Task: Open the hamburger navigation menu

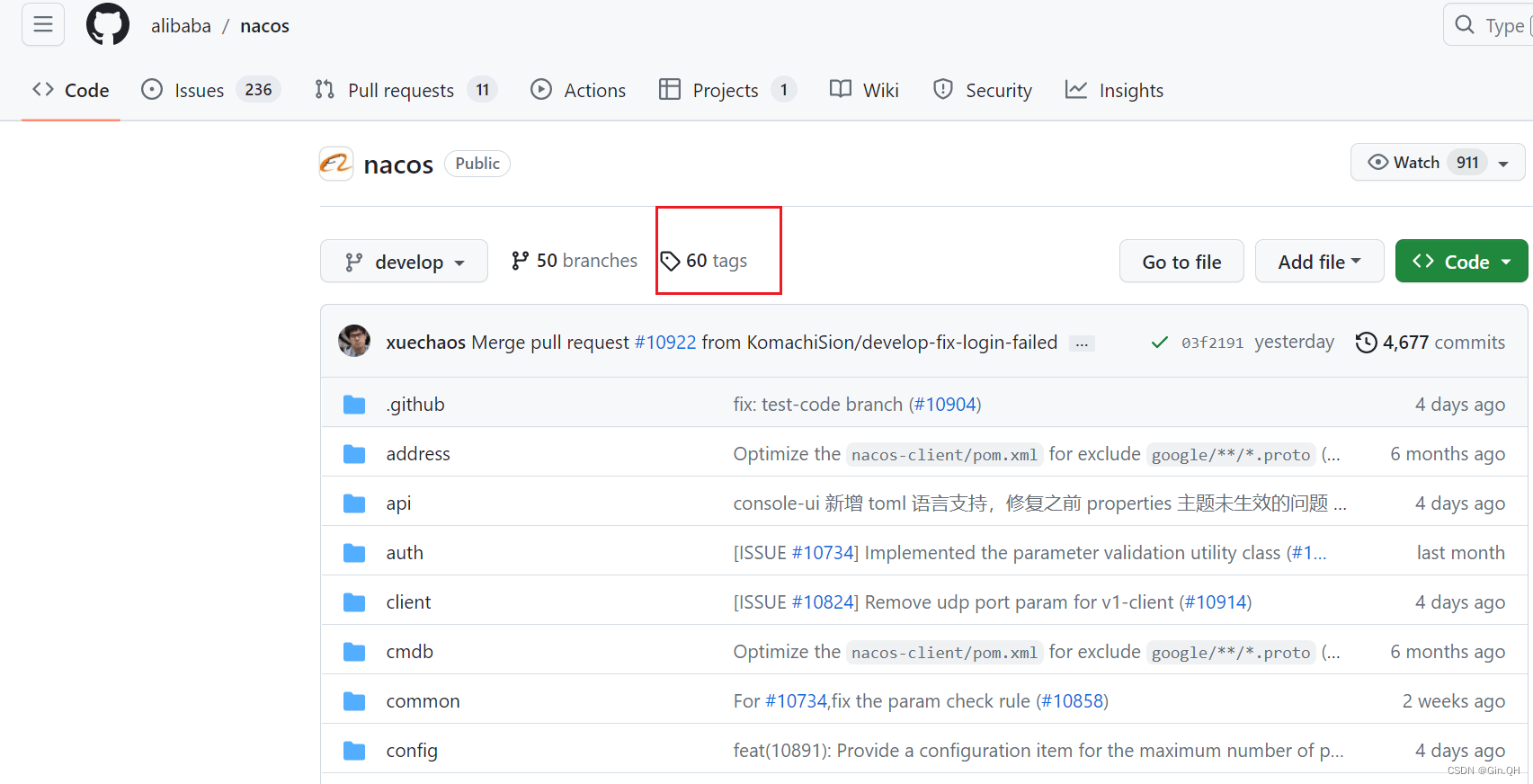Action: point(43,24)
